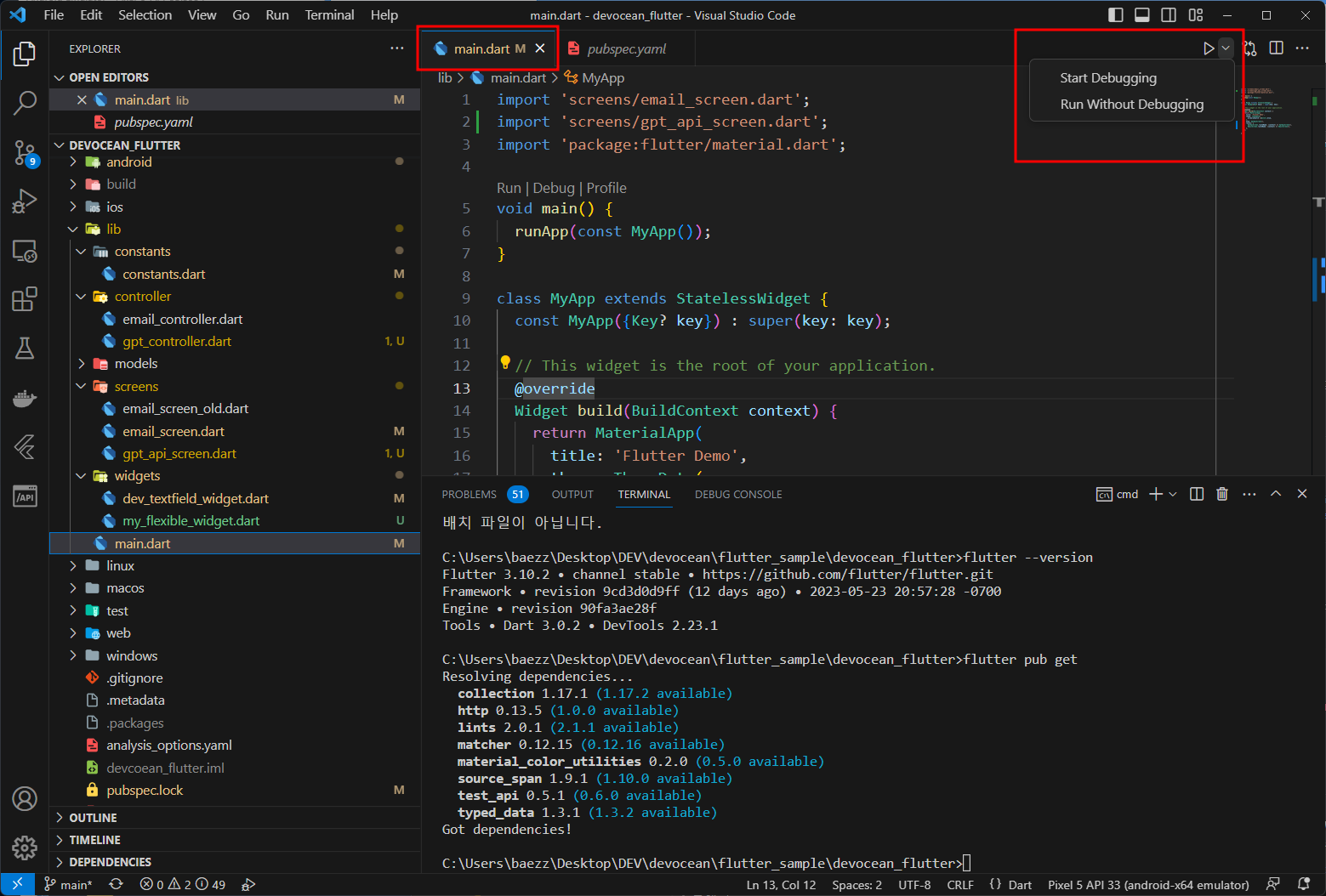
Task: Open notifications bell in status bar
Action: point(1303,884)
